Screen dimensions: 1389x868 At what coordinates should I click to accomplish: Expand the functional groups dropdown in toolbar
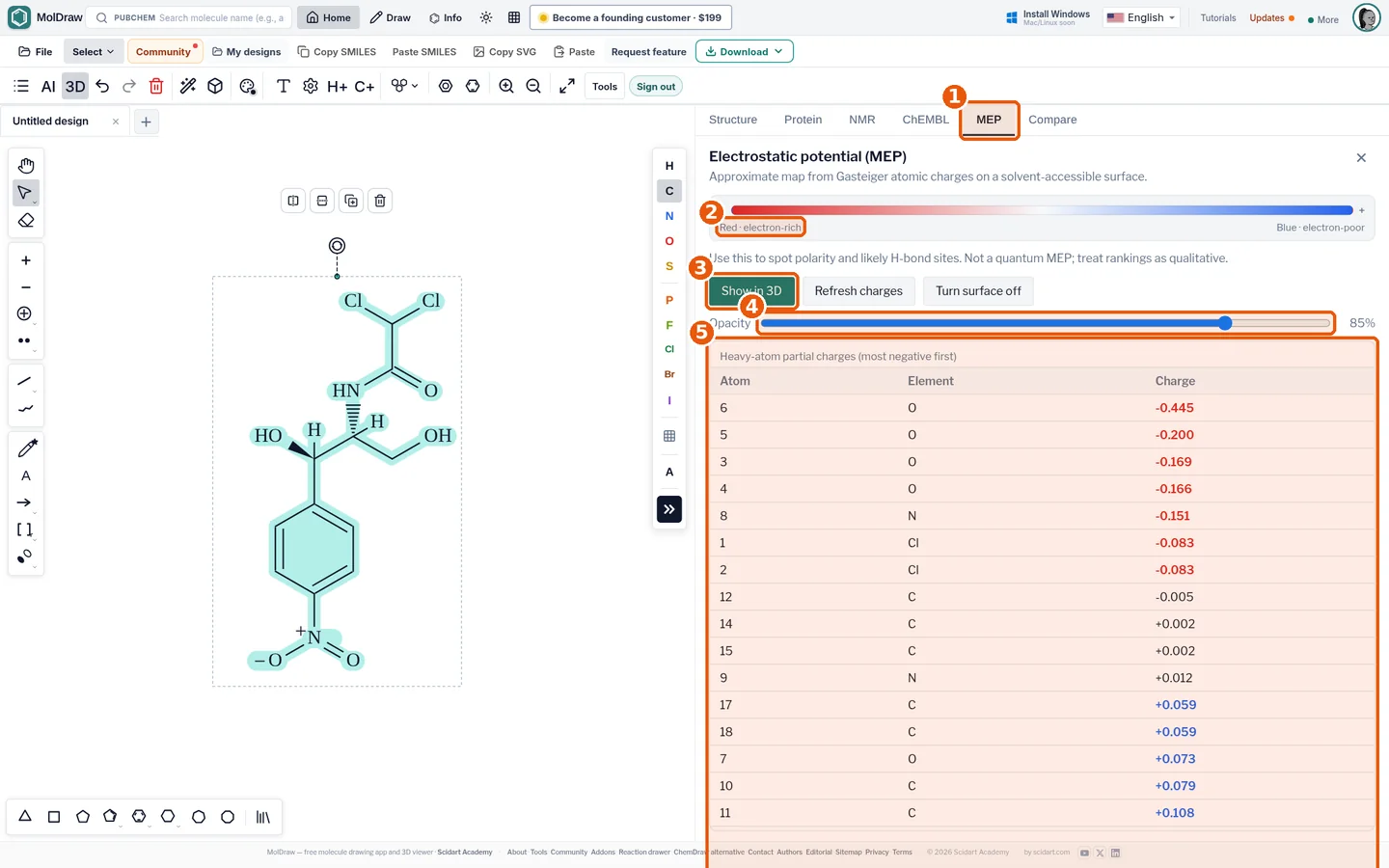405,87
